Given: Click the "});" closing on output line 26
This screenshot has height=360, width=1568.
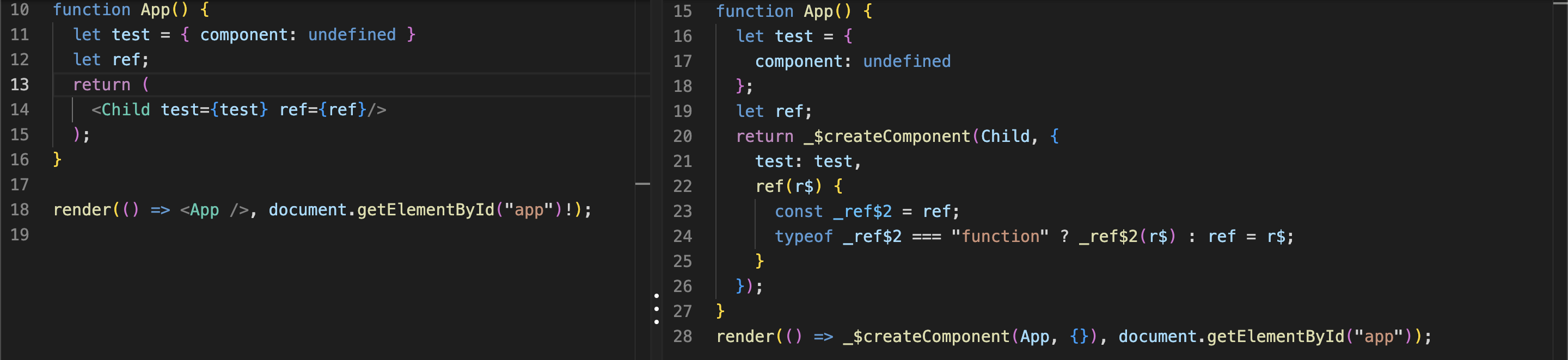Looking at the screenshot, I should pos(749,286).
